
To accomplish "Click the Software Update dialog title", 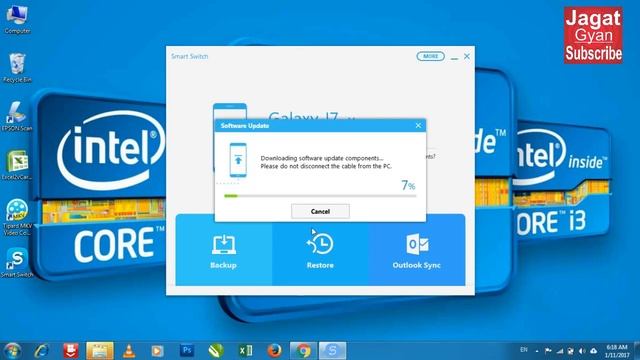I will tap(245, 126).
